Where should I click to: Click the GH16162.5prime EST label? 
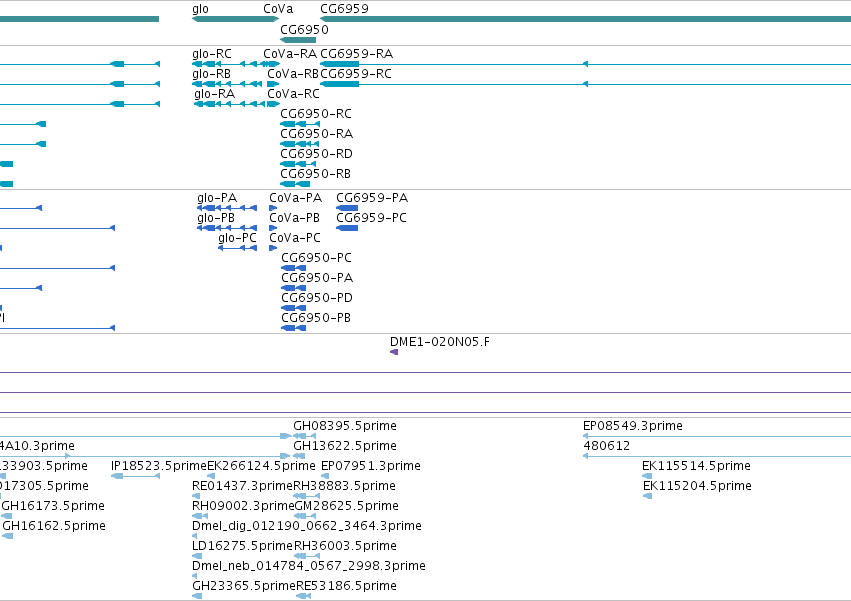pyautogui.click(x=54, y=527)
